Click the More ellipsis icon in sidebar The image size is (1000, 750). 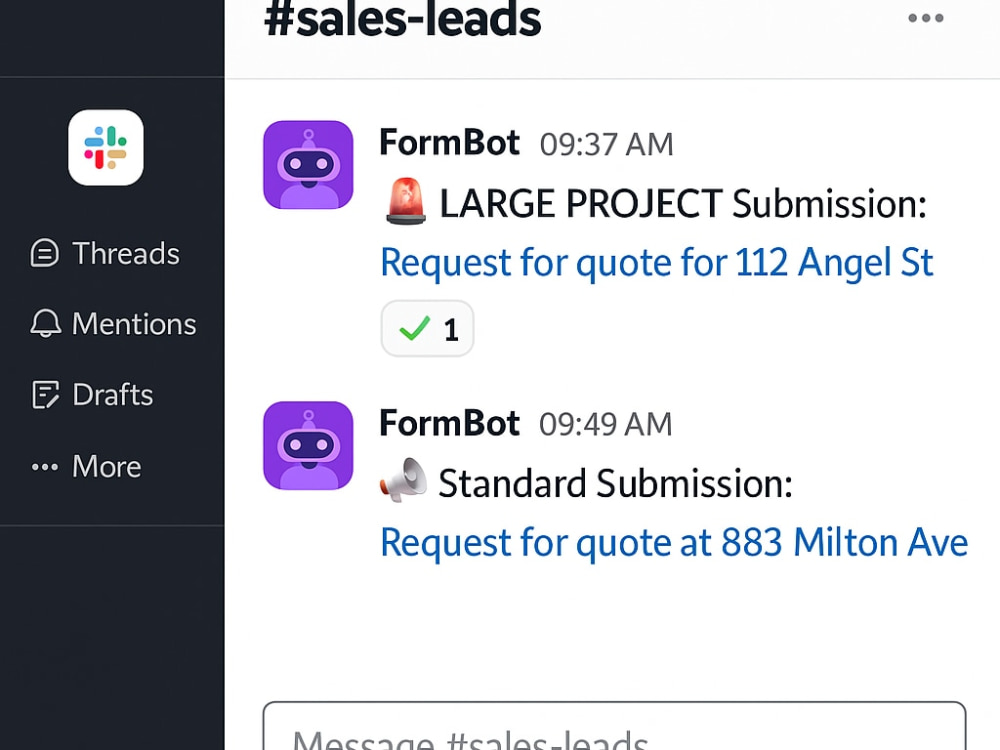[45, 467]
